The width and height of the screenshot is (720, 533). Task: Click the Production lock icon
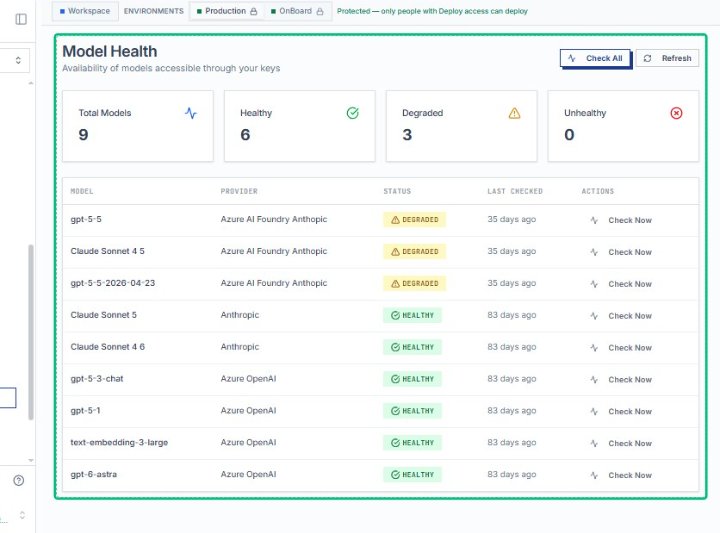[x=253, y=11]
